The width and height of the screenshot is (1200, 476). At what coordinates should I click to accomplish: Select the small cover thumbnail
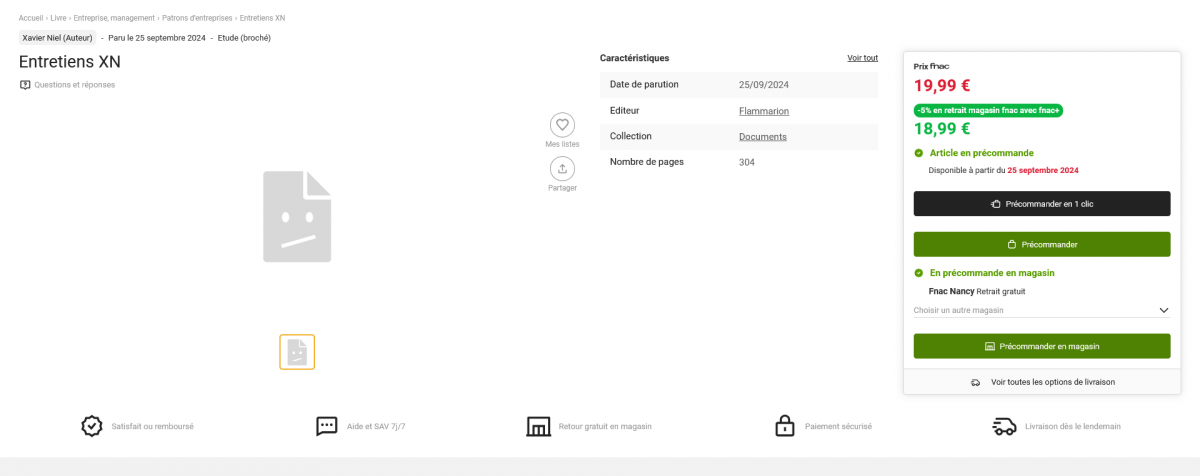point(297,352)
